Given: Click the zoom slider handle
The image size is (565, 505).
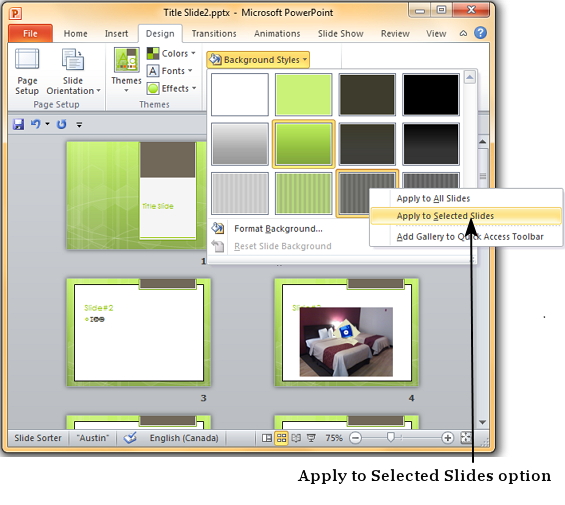Looking at the screenshot, I should [x=390, y=438].
